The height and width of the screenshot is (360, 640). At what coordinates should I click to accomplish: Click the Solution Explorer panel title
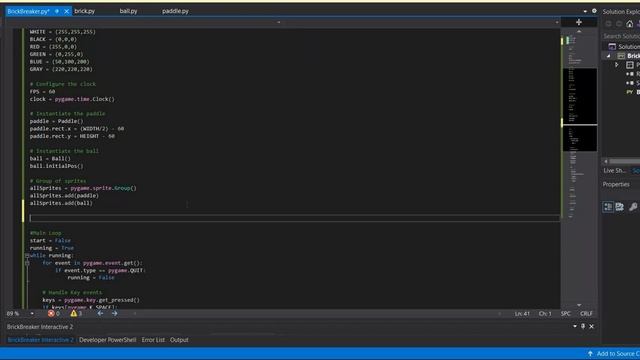(621, 11)
